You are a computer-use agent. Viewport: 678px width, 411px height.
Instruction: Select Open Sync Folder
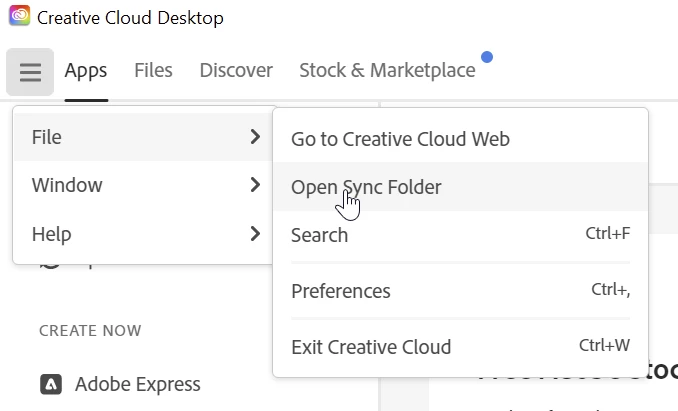[x=461, y=187]
